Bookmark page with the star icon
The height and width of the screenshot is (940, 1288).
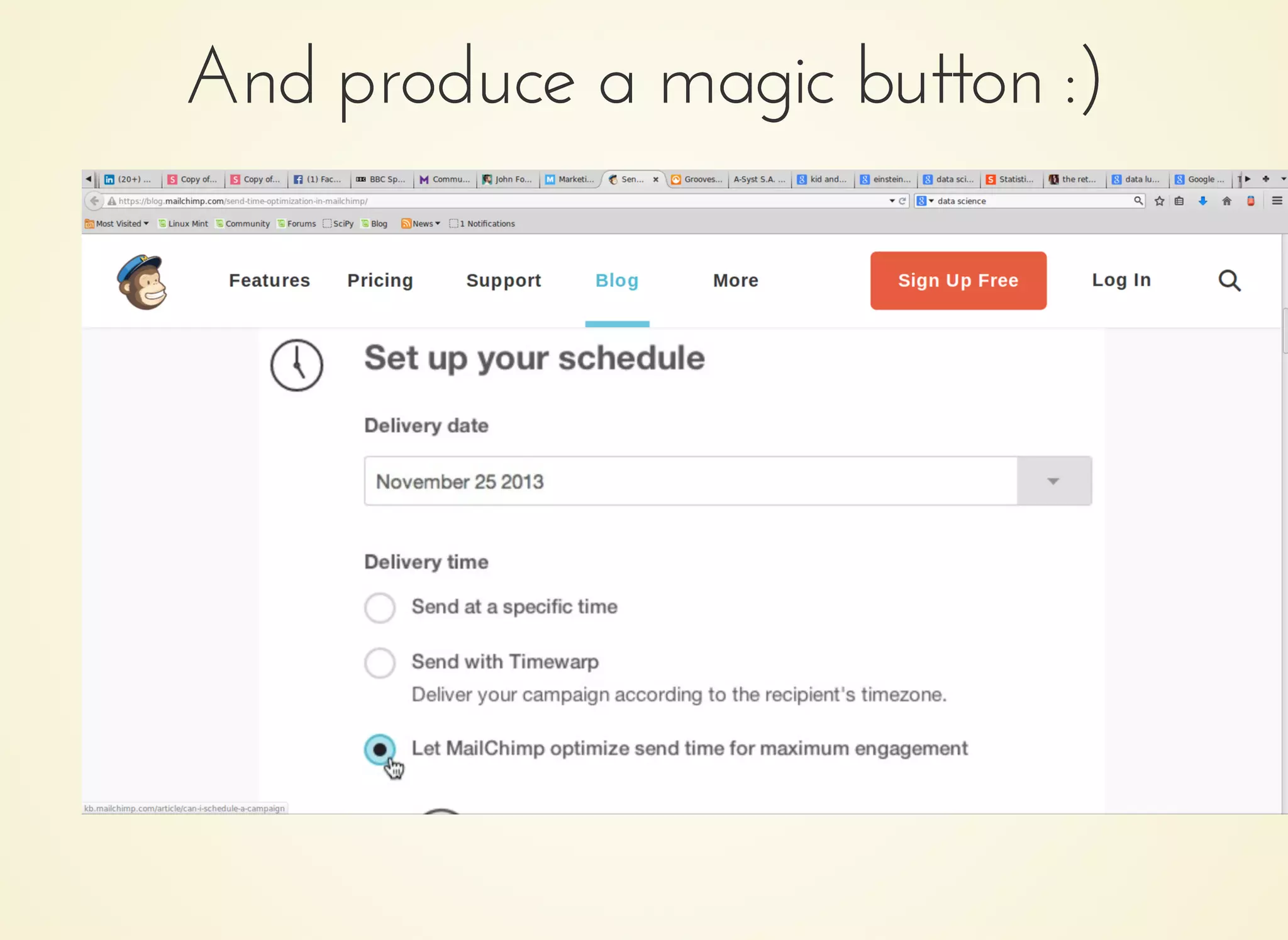pyautogui.click(x=1160, y=201)
